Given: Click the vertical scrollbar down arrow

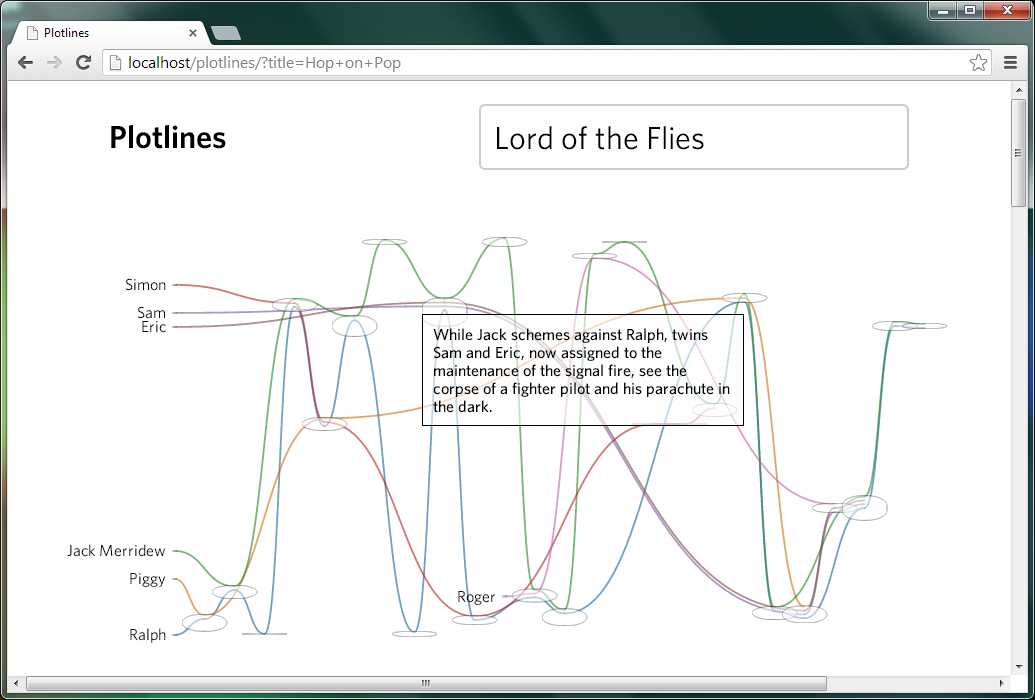Looking at the screenshot, I should coord(1018,666).
